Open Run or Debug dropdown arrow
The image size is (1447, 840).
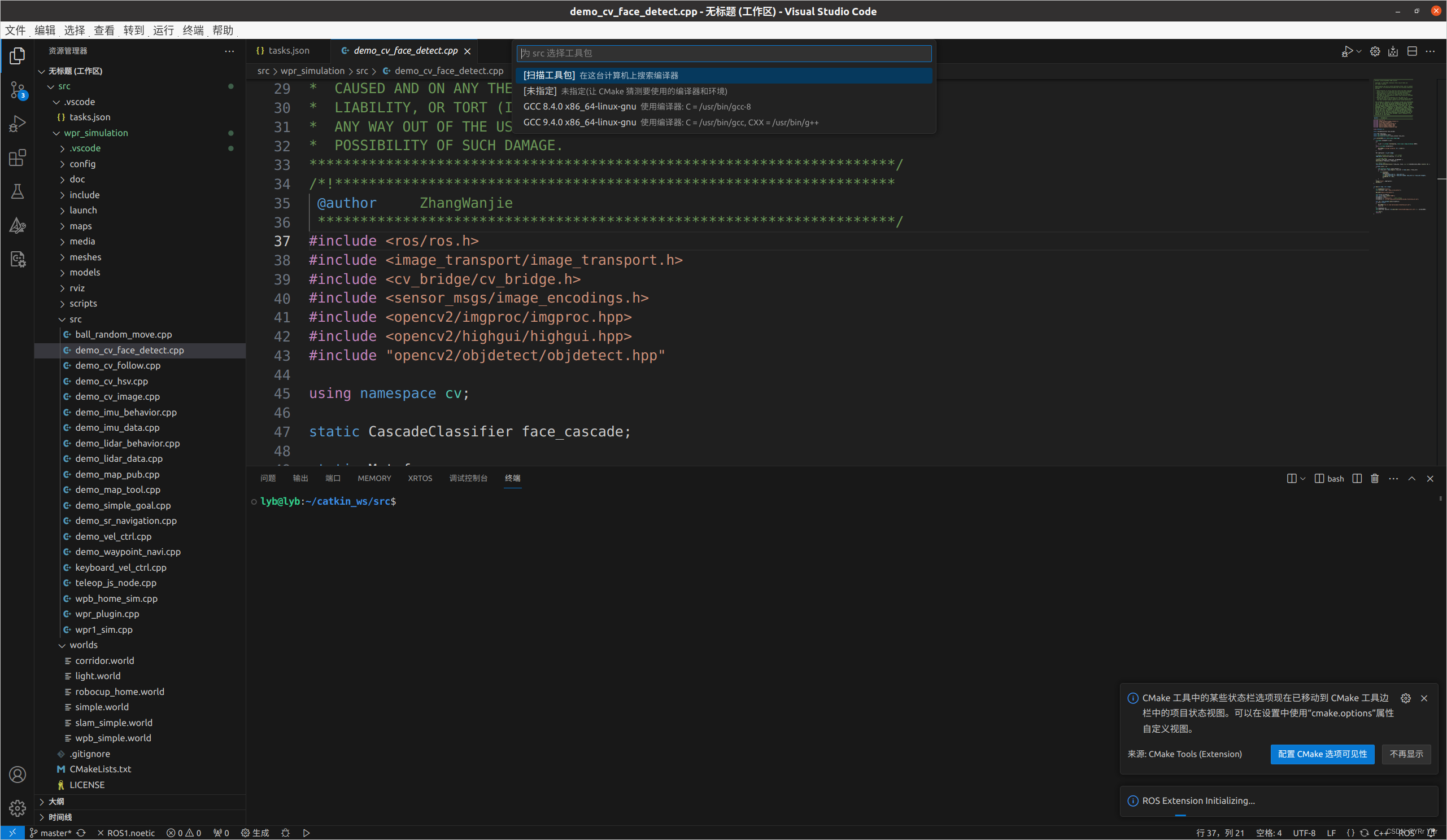pyautogui.click(x=1358, y=51)
